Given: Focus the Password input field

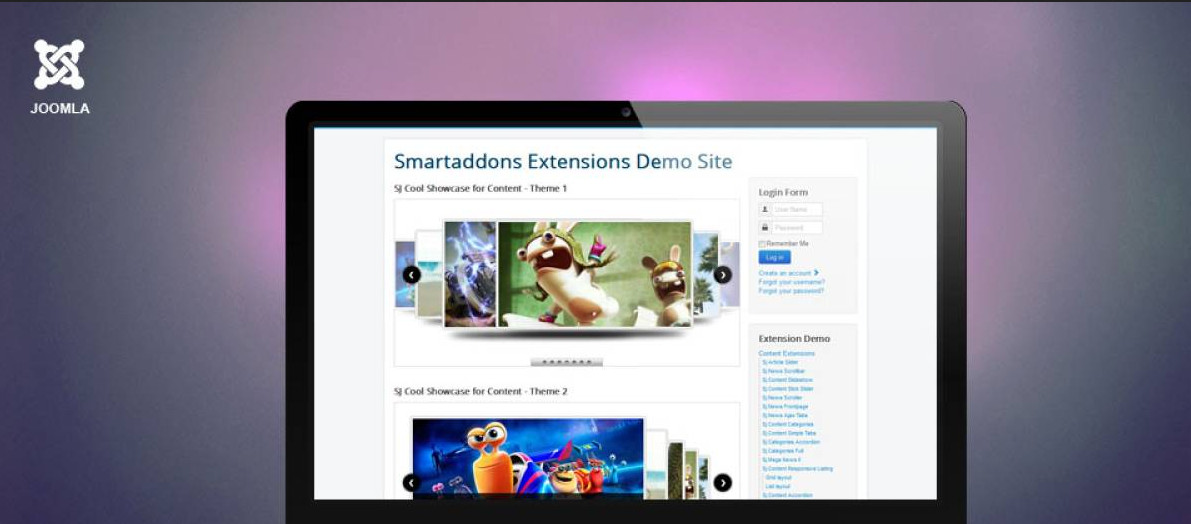Looking at the screenshot, I should (797, 227).
